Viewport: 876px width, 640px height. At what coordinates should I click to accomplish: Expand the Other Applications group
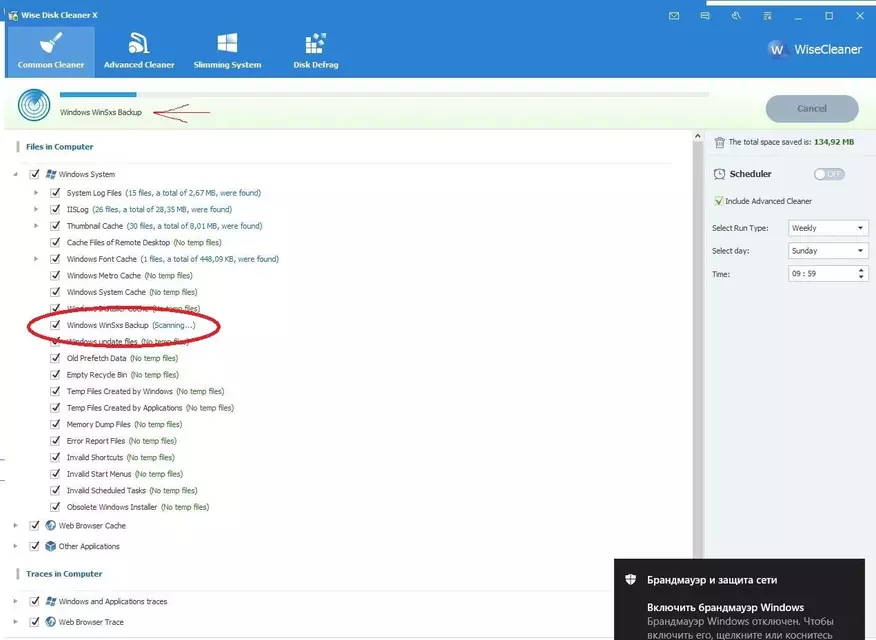pyautogui.click(x=16, y=546)
